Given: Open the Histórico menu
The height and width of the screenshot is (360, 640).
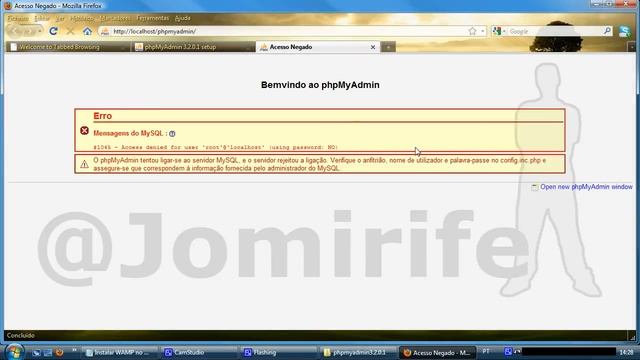Looking at the screenshot, I should click(x=82, y=18).
